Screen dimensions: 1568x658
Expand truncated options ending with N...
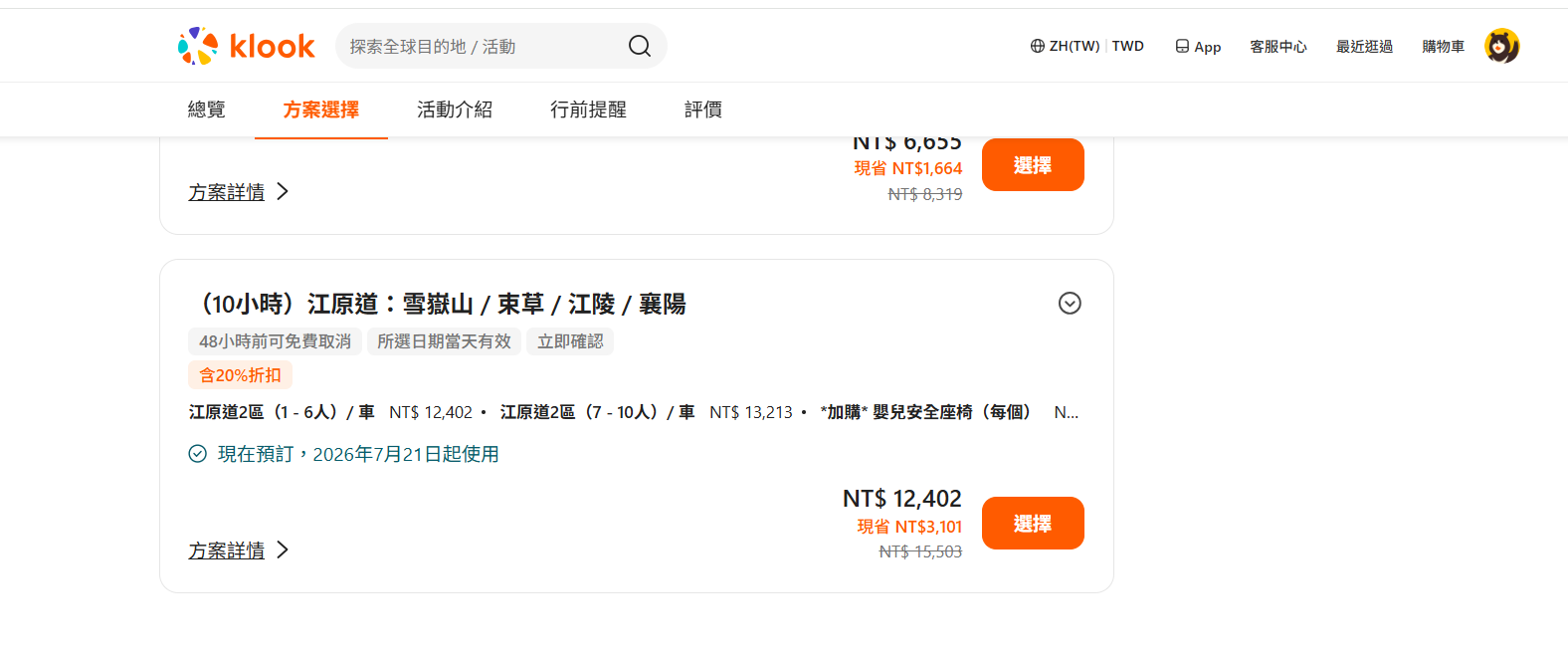(x=1066, y=412)
